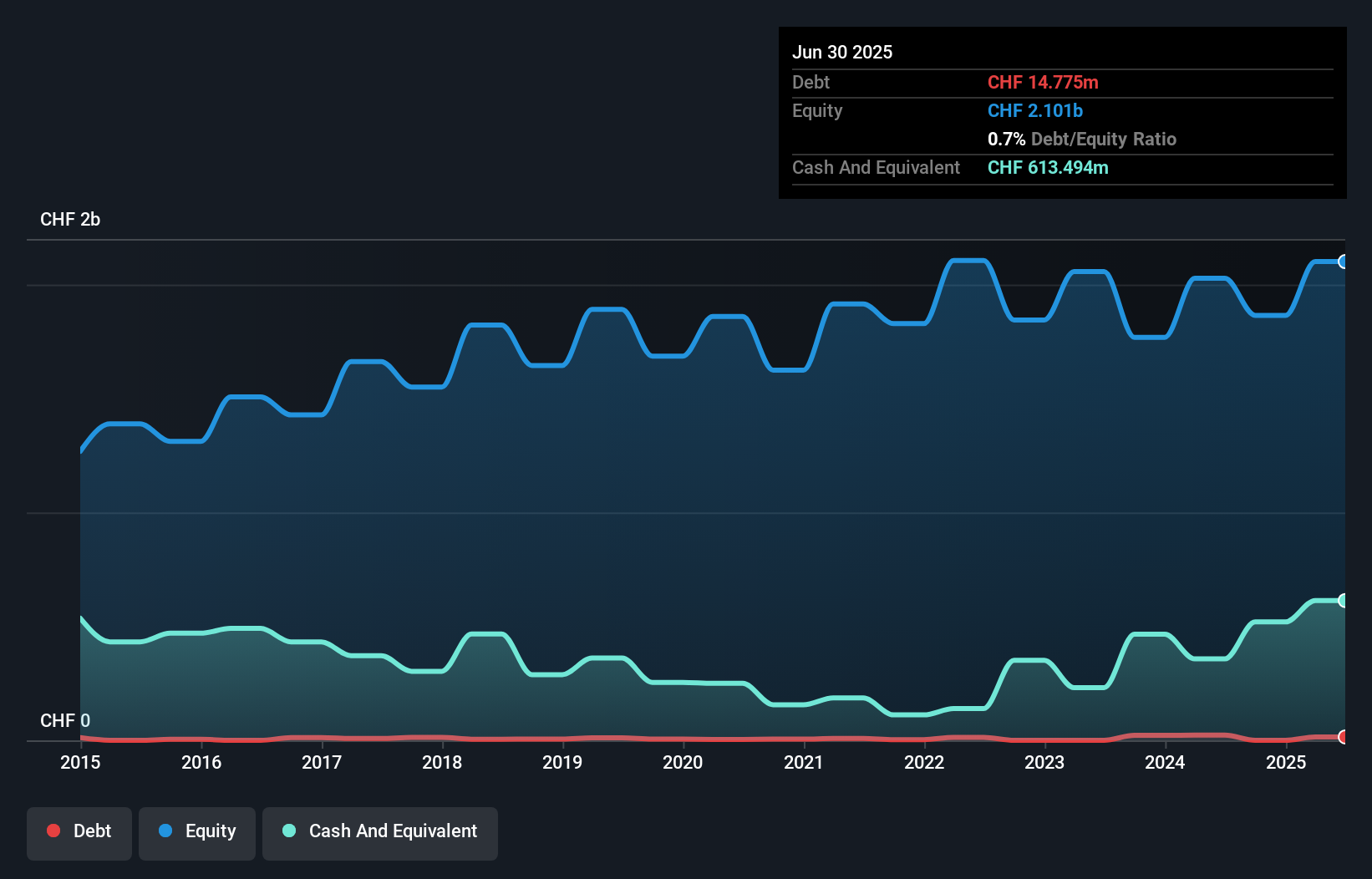Image resolution: width=1372 pixels, height=879 pixels.
Task: Click the Equity area in the chart
Action: coord(668,460)
